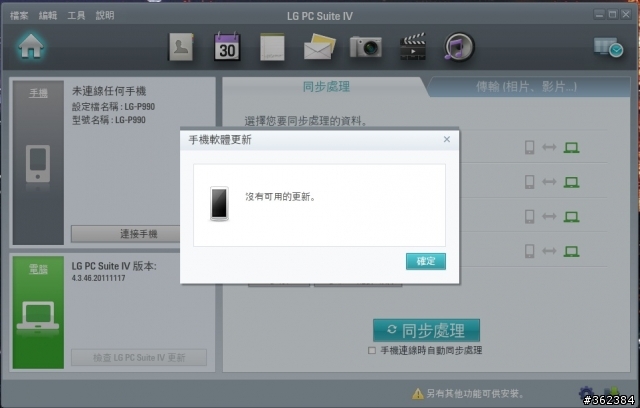Start sync with 同步處理 button
This screenshot has height=408, width=640.
pyautogui.click(x=426, y=330)
